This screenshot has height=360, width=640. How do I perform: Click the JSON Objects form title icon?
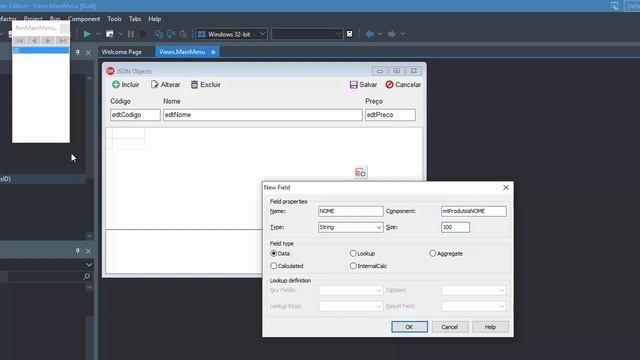coord(110,71)
